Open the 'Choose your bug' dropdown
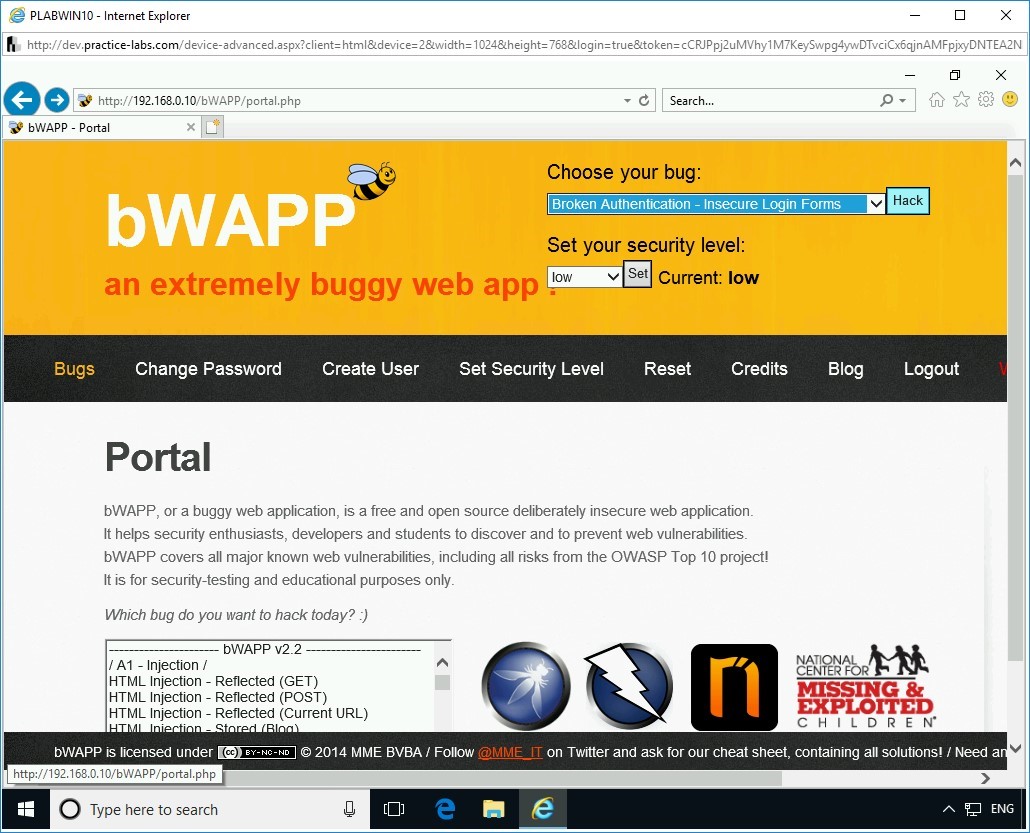 pyautogui.click(x=876, y=204)
